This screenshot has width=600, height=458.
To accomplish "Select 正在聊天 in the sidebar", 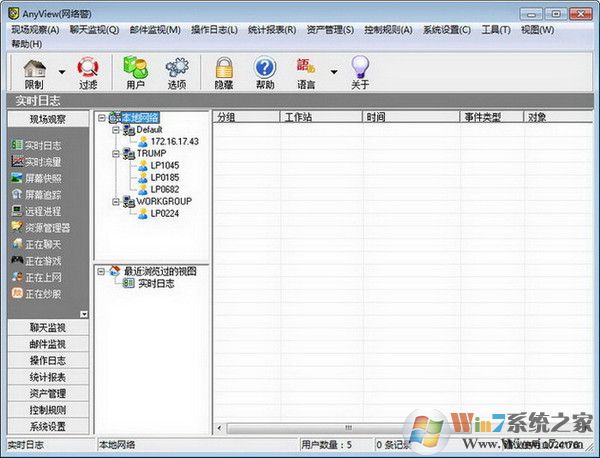I will tap(36, 244).
